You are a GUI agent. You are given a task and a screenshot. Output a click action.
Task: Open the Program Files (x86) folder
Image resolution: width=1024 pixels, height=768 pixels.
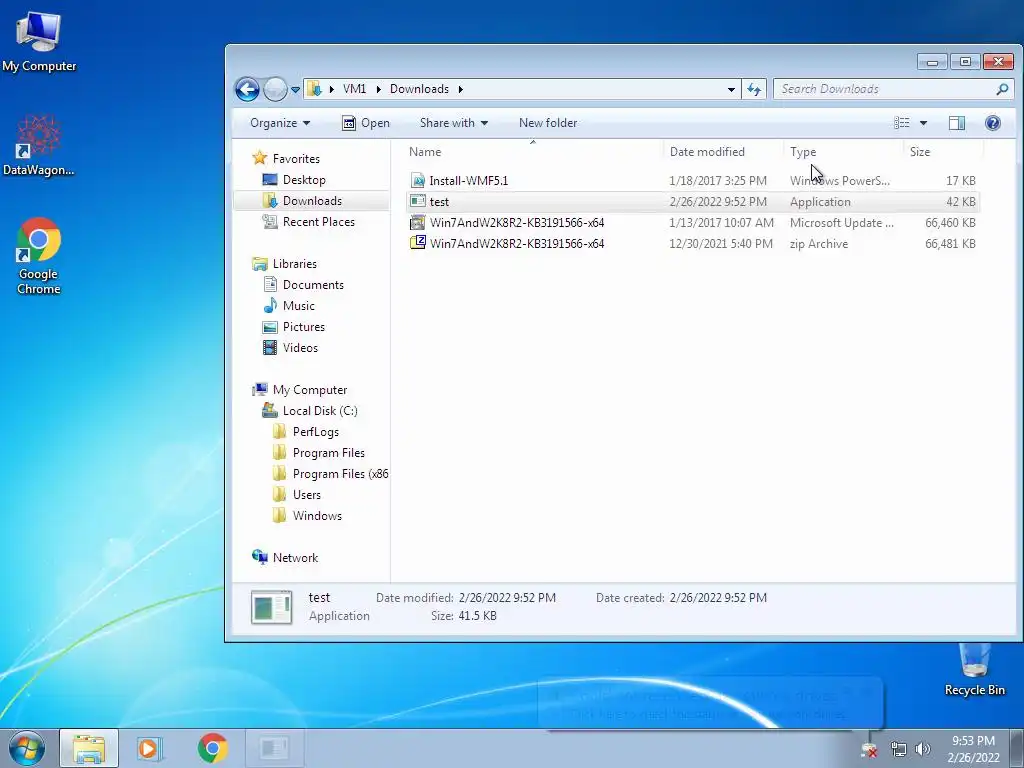point(340,473)
